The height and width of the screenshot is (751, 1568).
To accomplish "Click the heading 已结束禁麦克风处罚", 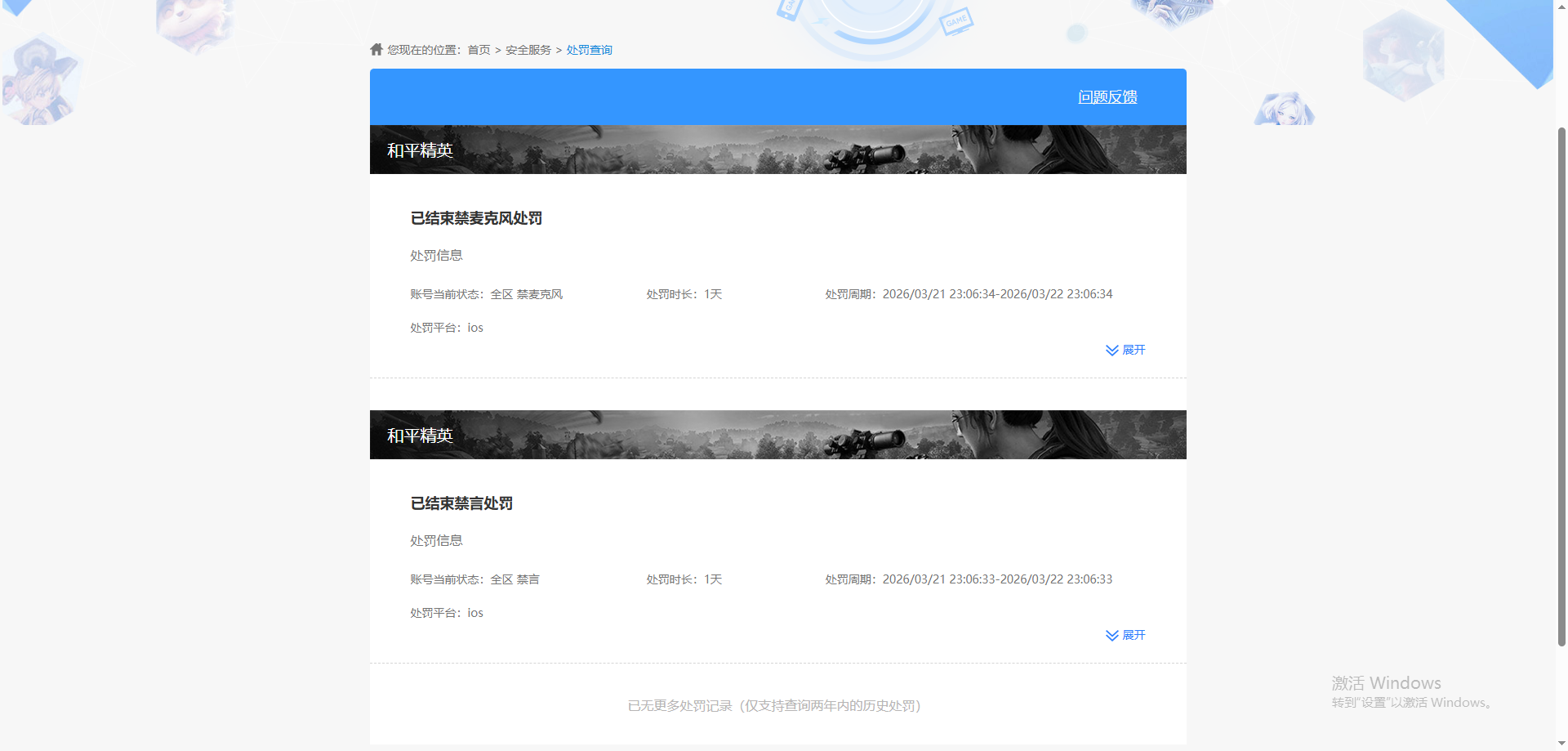I will click(x=476, y=218).
